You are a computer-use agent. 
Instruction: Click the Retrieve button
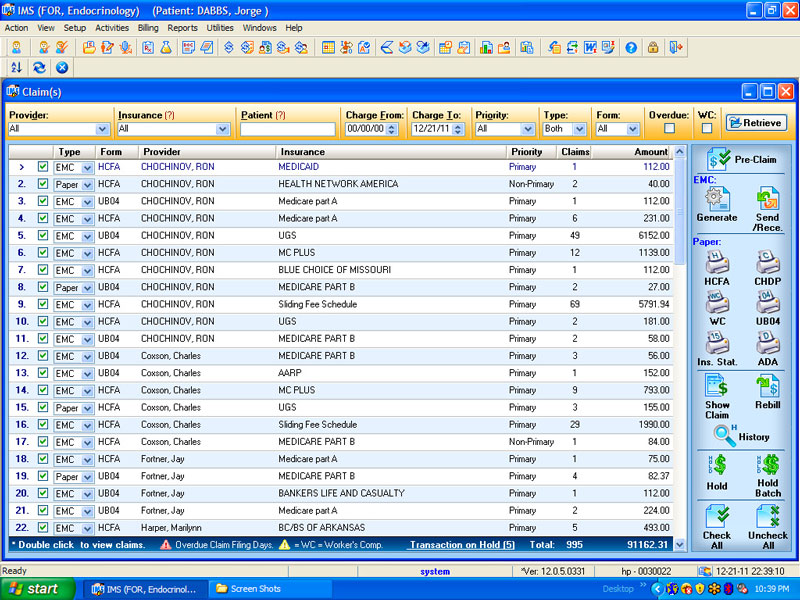[756, 123]
